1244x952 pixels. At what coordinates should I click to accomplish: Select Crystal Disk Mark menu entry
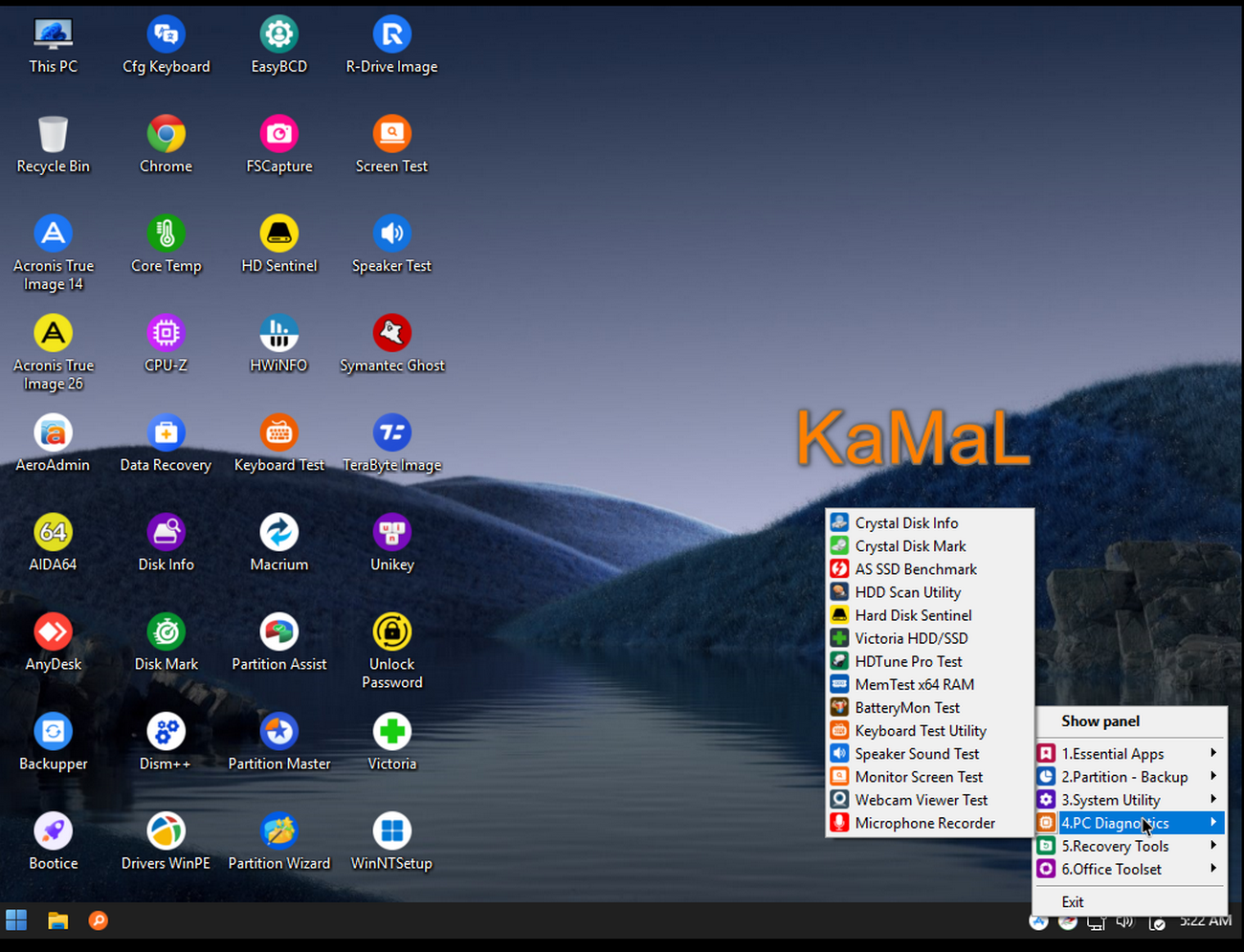(x=930, y=546)
